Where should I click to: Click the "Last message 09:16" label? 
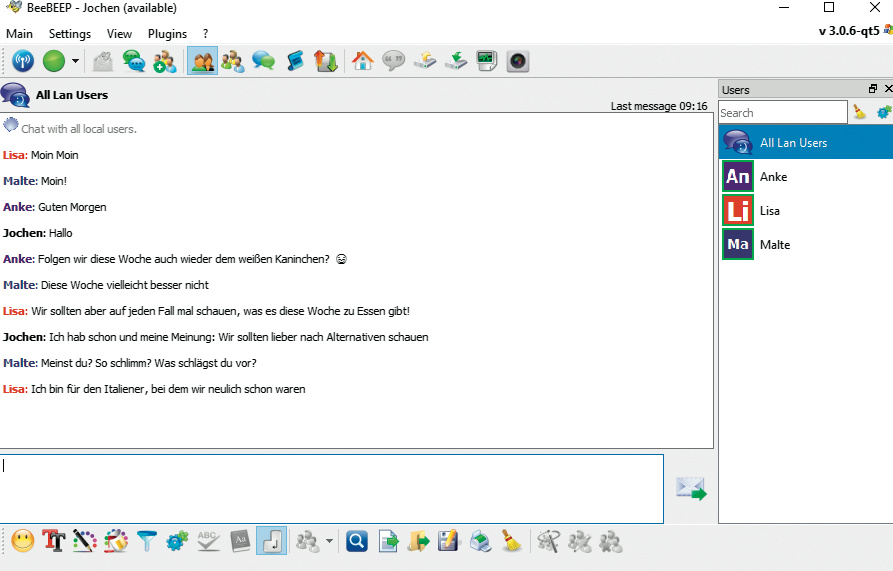pos(659,106)
